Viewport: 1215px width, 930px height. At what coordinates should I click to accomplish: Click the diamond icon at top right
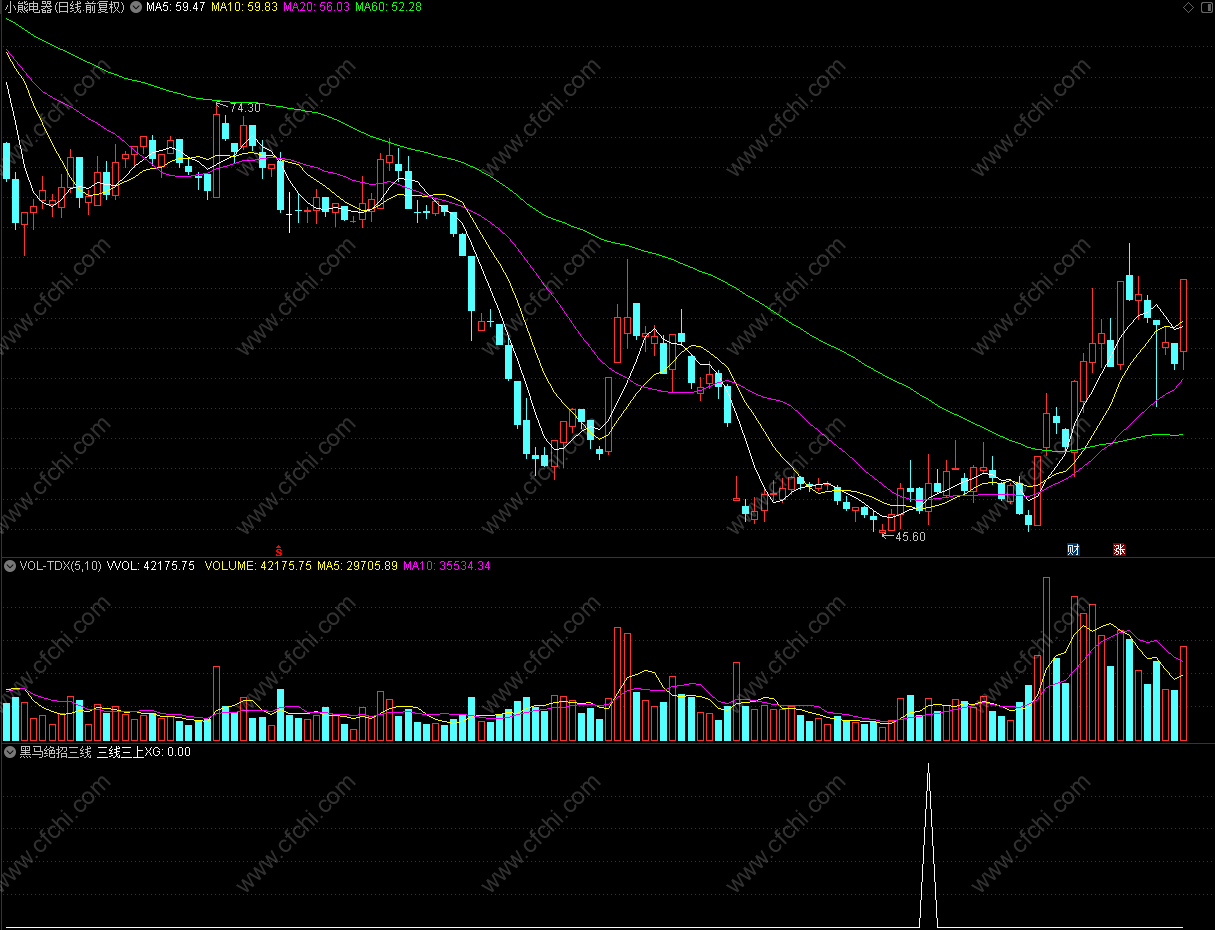pos(1188,7)
